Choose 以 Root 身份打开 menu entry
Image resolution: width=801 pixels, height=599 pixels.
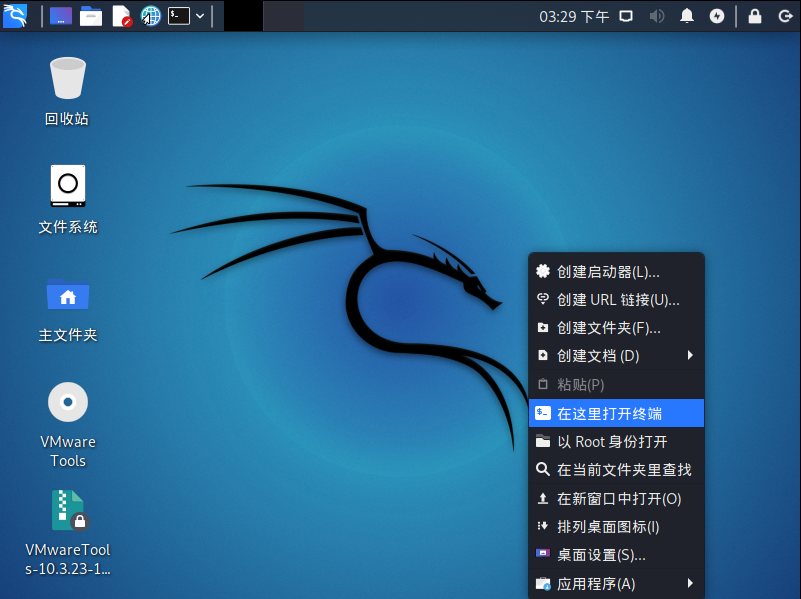click(x=616, y=441)
